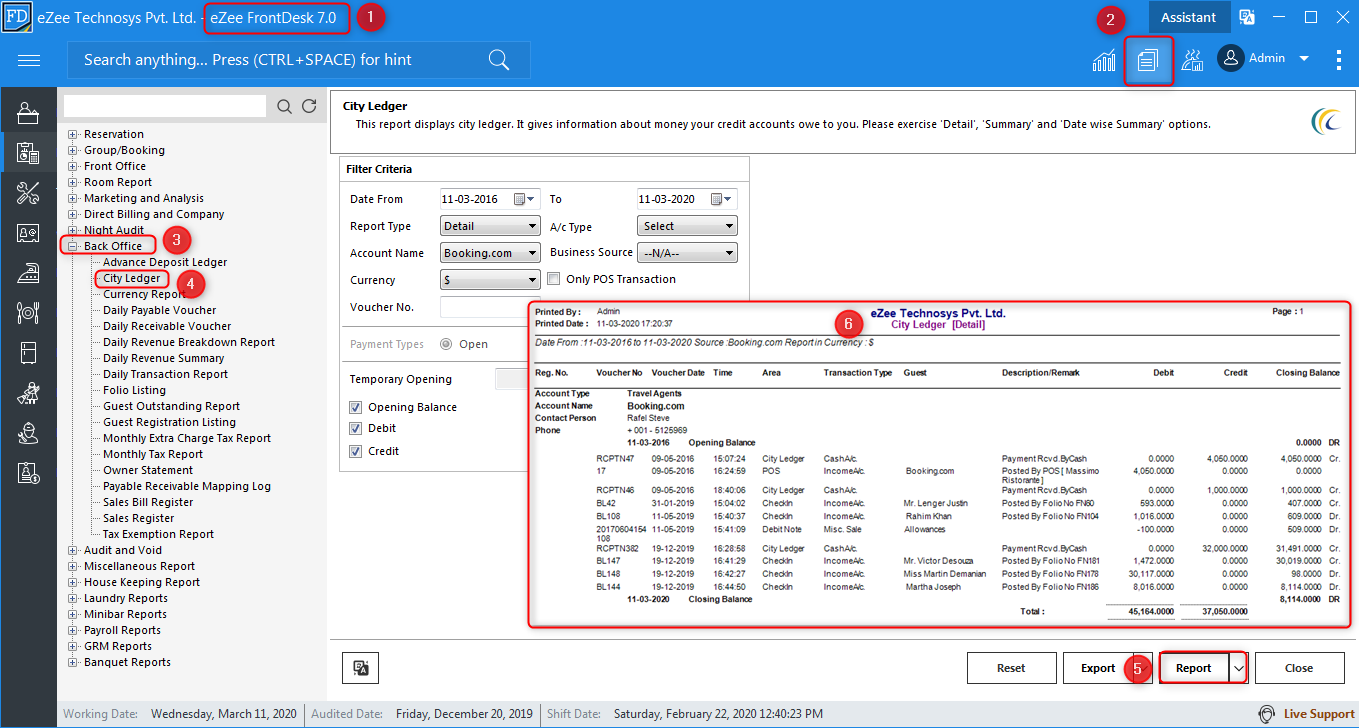The height and width of the screenshot is (728, 1359).
Task: Uncheck the Debit checkbox
Action: (356, 429)
